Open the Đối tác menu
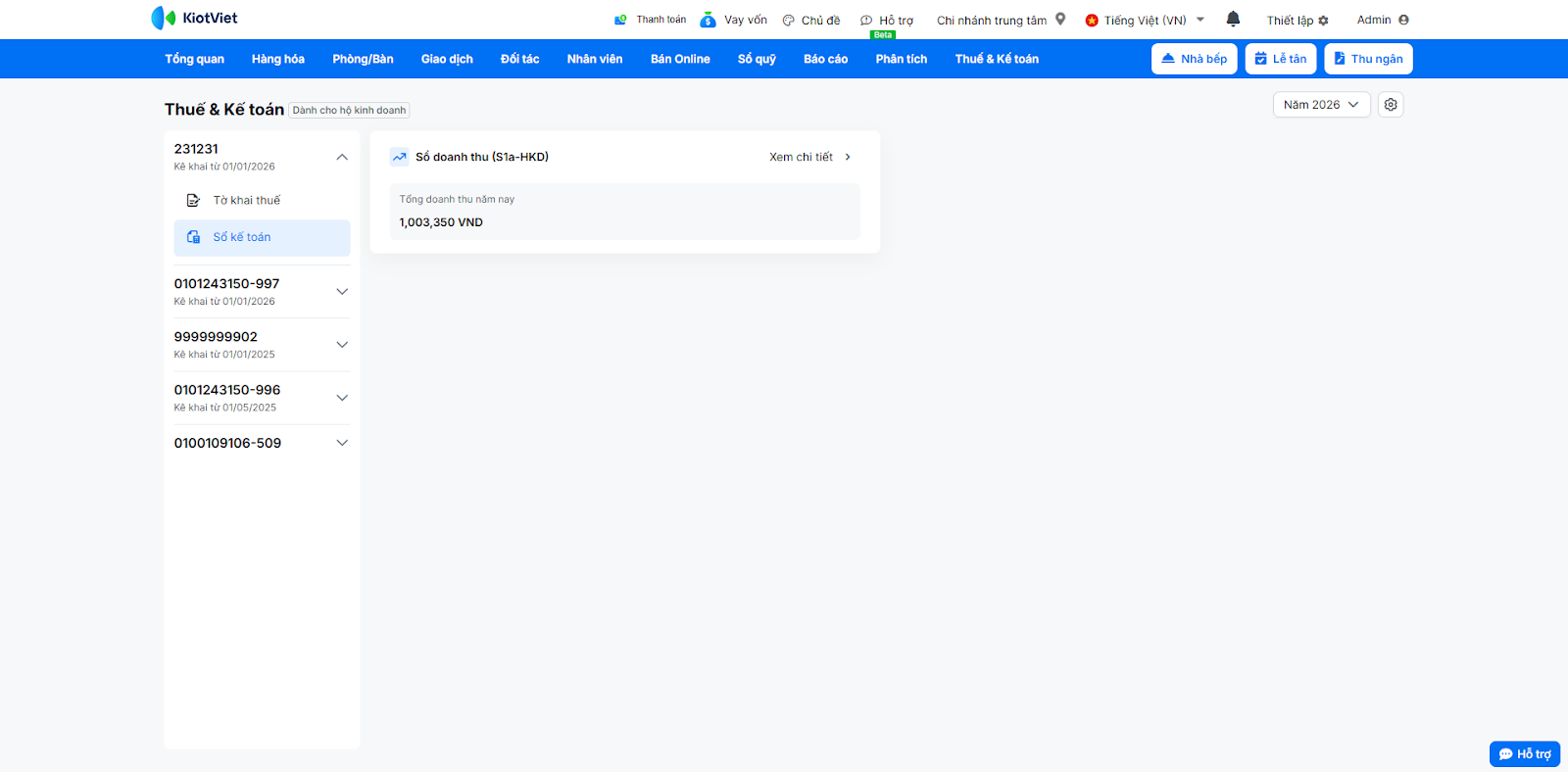 pos(519,59)
